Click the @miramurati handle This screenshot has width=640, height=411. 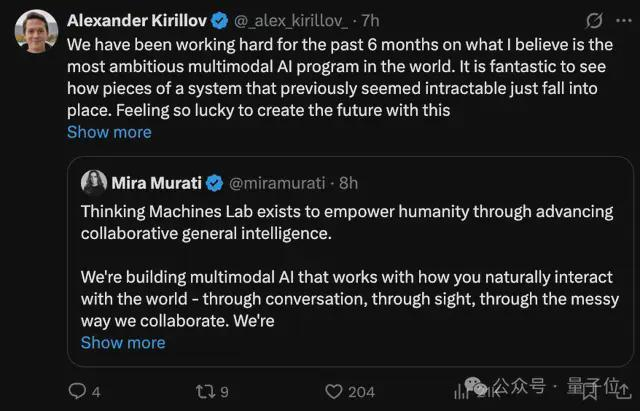point(277,183)
